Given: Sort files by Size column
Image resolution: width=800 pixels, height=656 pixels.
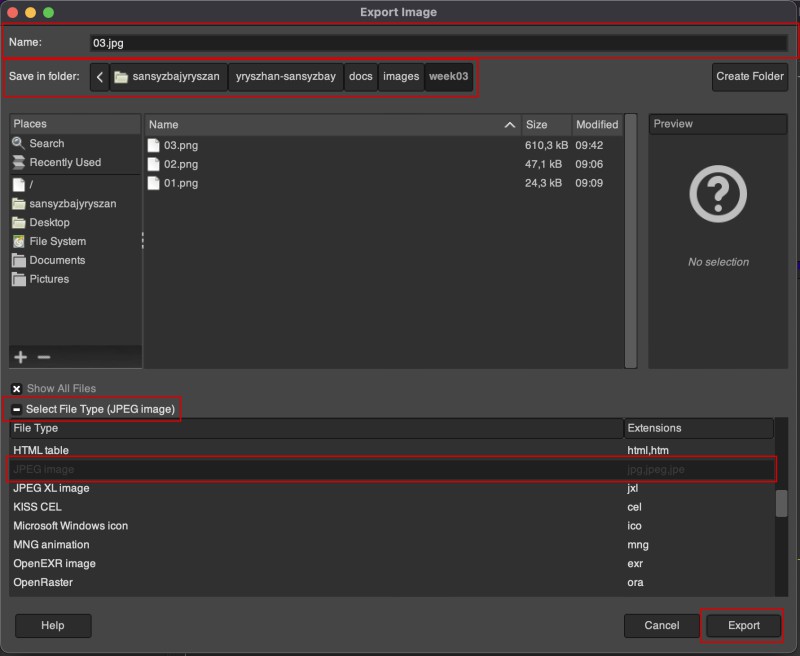Looking at the screenshot, I should coord(546,124).
